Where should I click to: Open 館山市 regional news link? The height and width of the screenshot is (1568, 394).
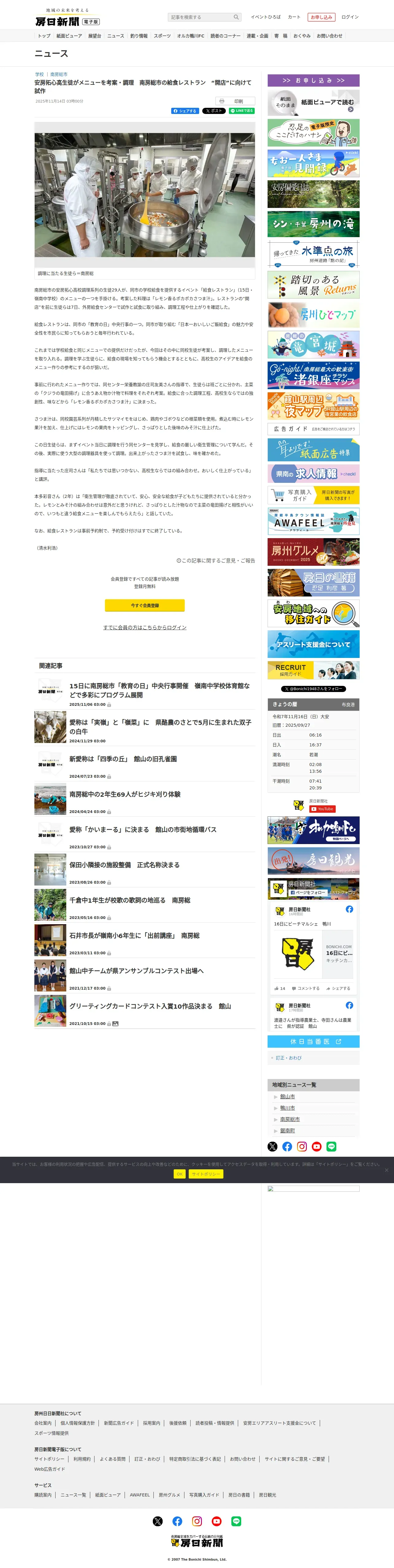(288, 1096)
